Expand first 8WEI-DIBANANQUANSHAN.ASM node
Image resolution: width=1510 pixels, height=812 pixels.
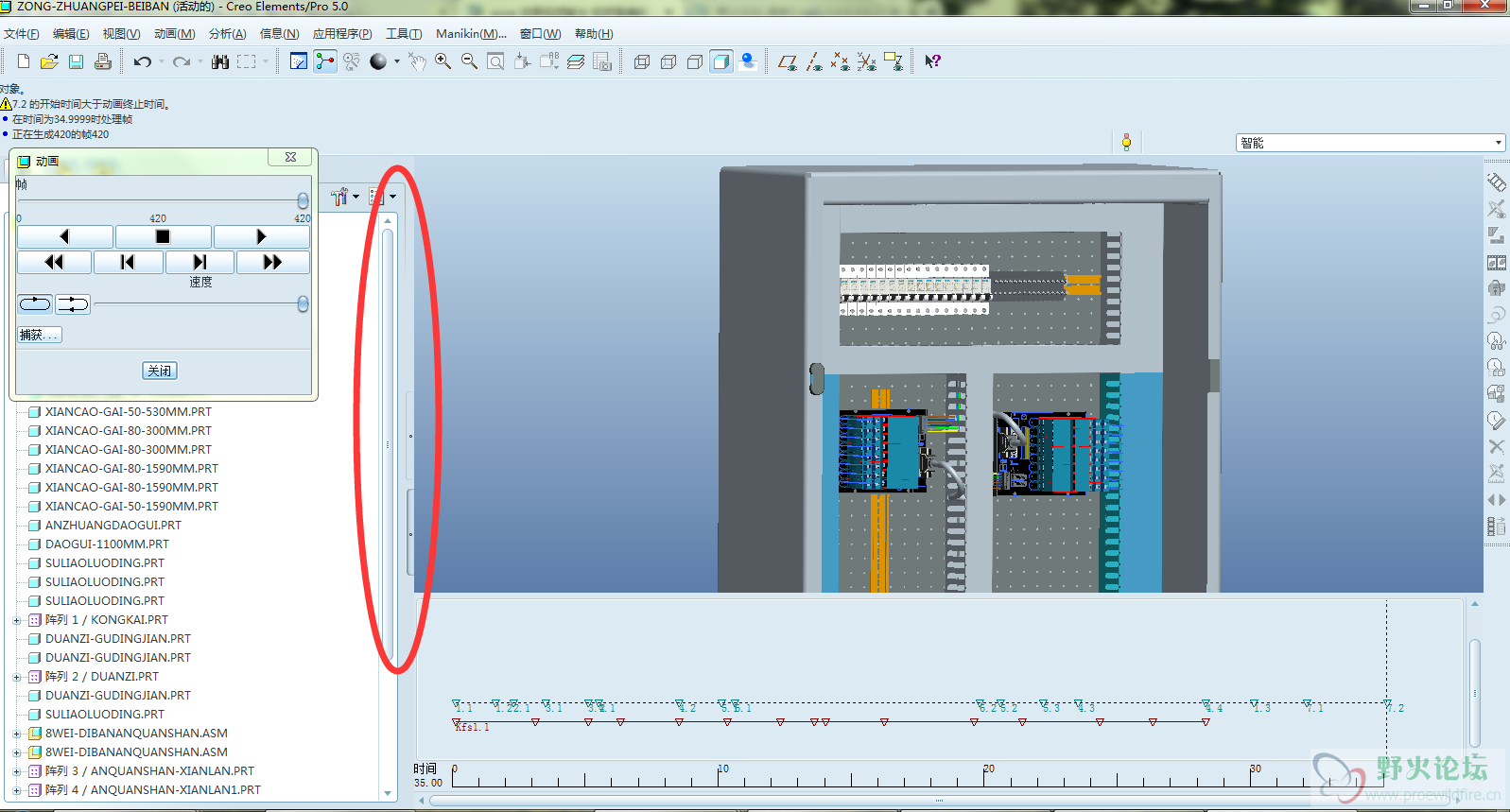[x=16, y=734]
